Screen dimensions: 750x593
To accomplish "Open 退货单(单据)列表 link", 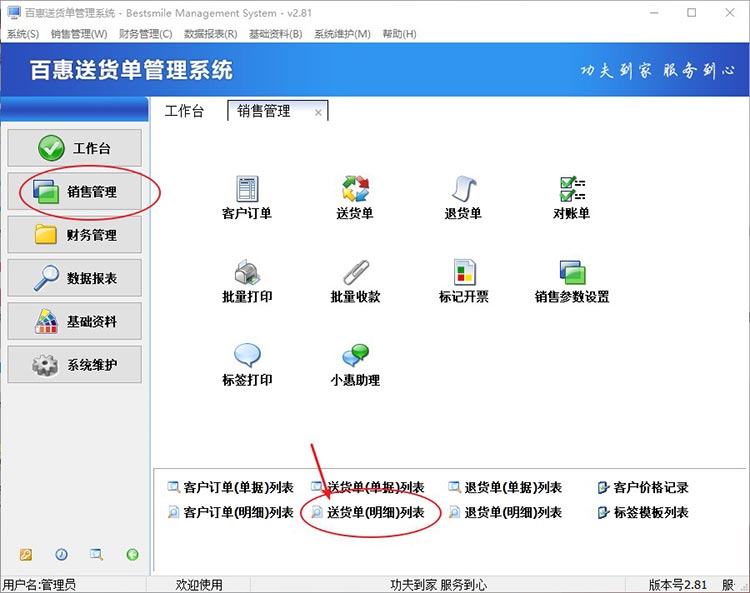I will [505, 487].
